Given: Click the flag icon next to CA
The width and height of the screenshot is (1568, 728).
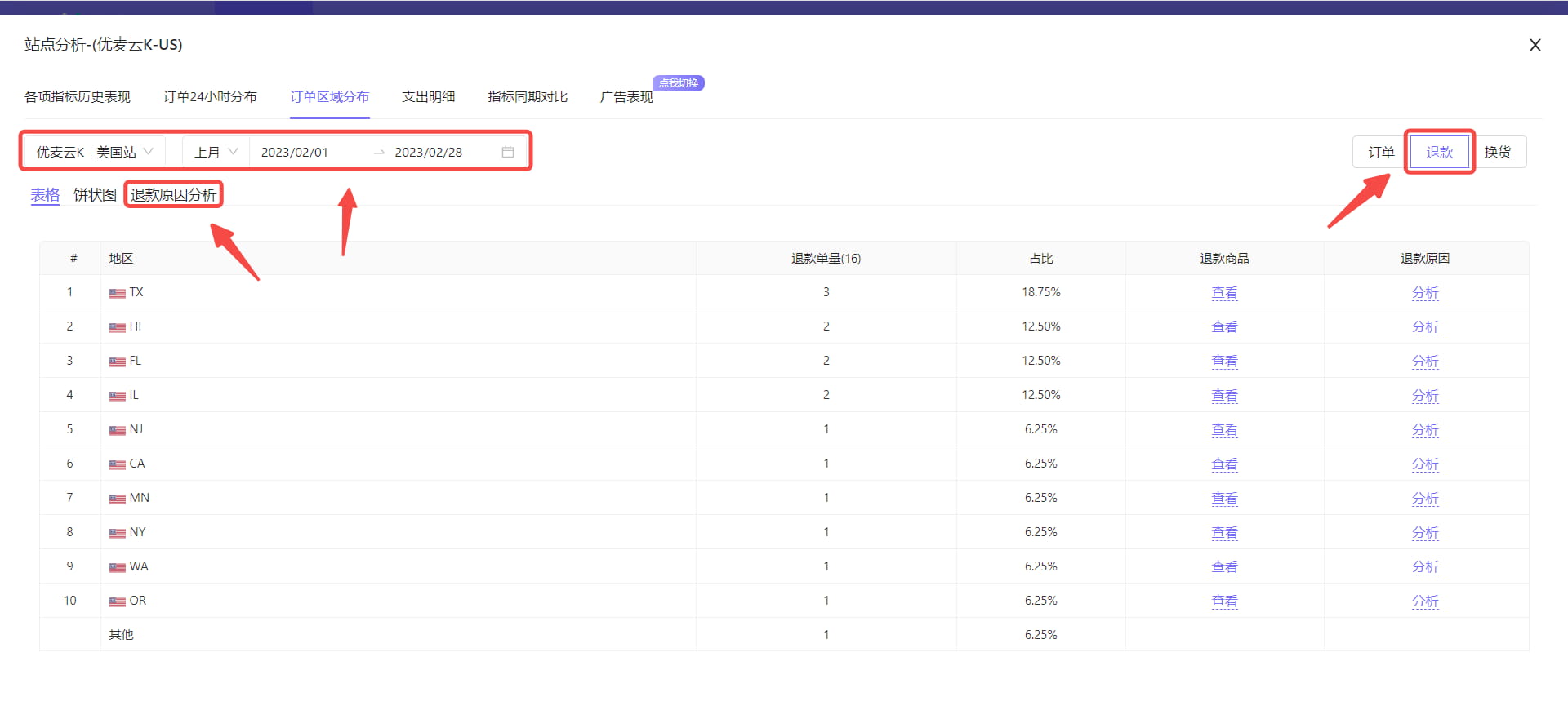Looking at the screenshot, I should click(x=118, y=464).
